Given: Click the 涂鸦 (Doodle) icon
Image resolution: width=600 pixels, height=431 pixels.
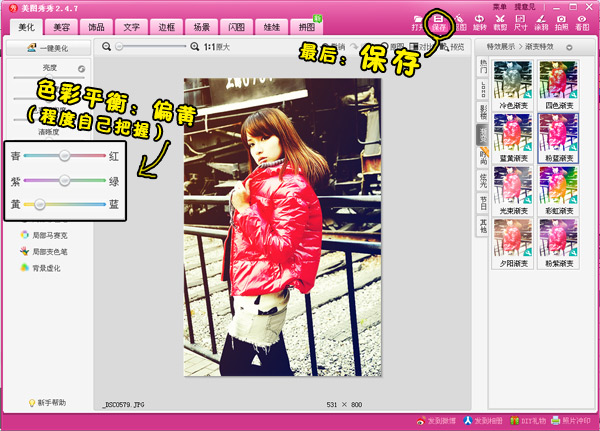Looking at the screenshot, I should tap(542, 22).
